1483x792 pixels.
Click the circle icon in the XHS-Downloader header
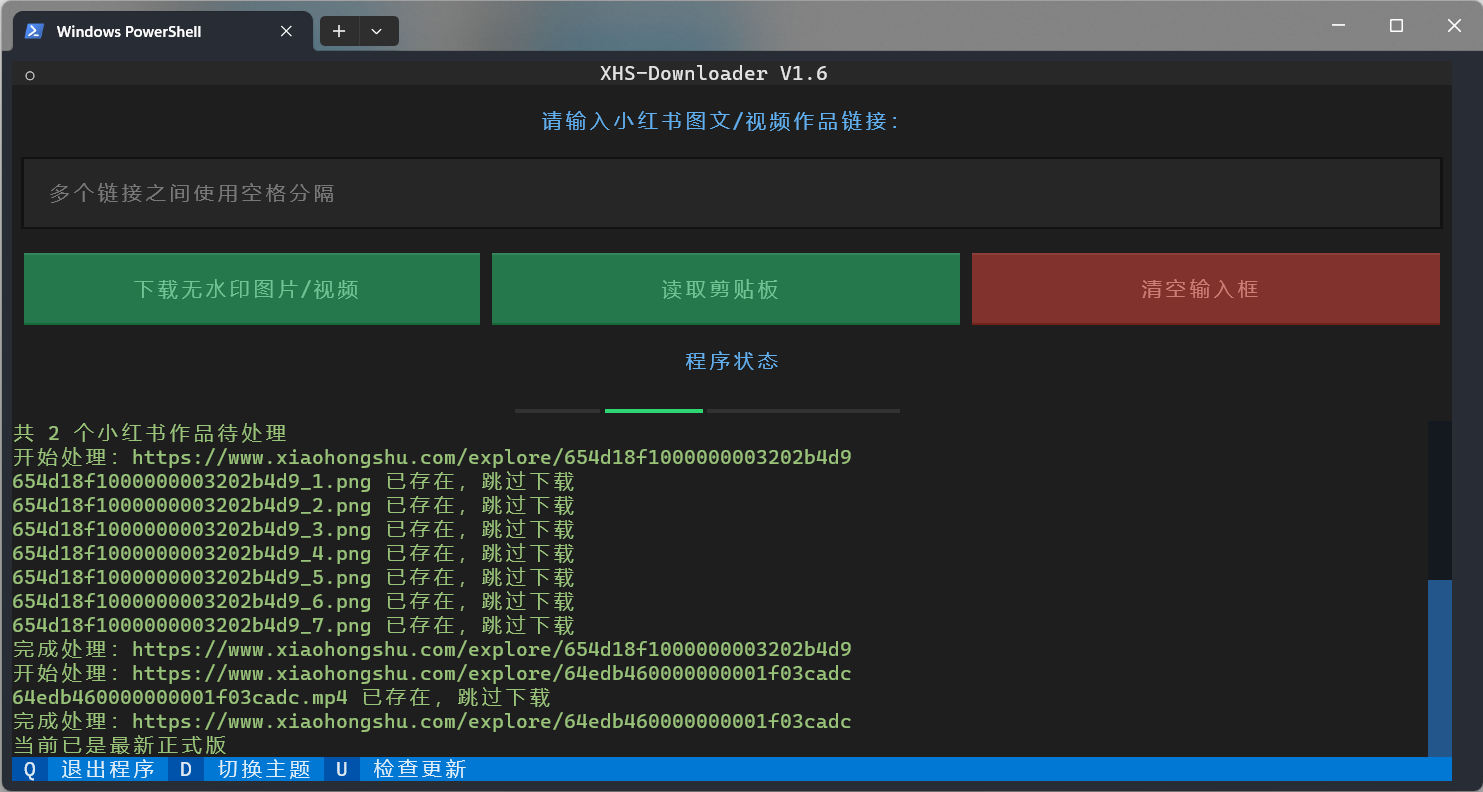30,75
